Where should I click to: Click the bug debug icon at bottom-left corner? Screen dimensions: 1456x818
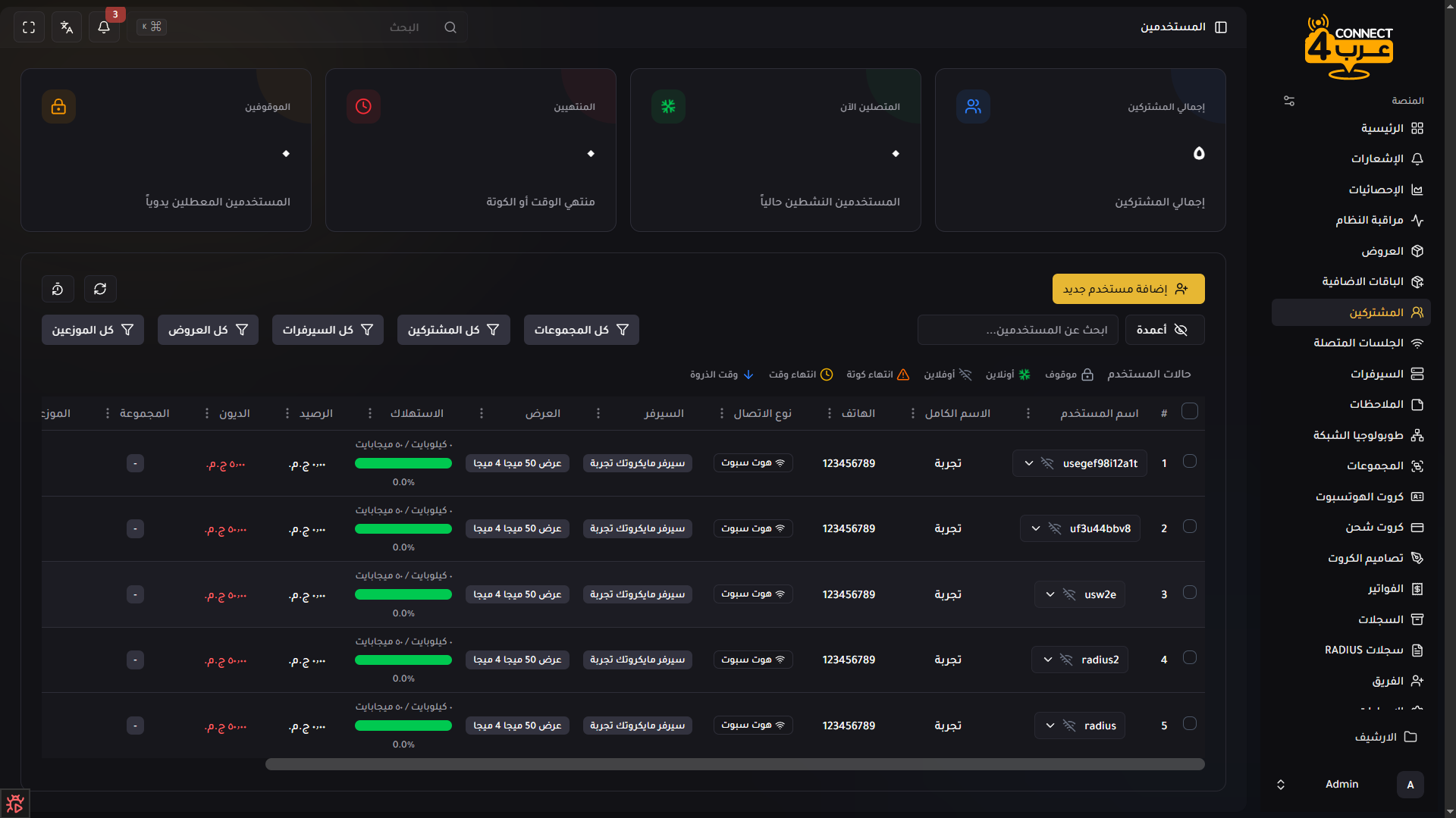[14, 804]
